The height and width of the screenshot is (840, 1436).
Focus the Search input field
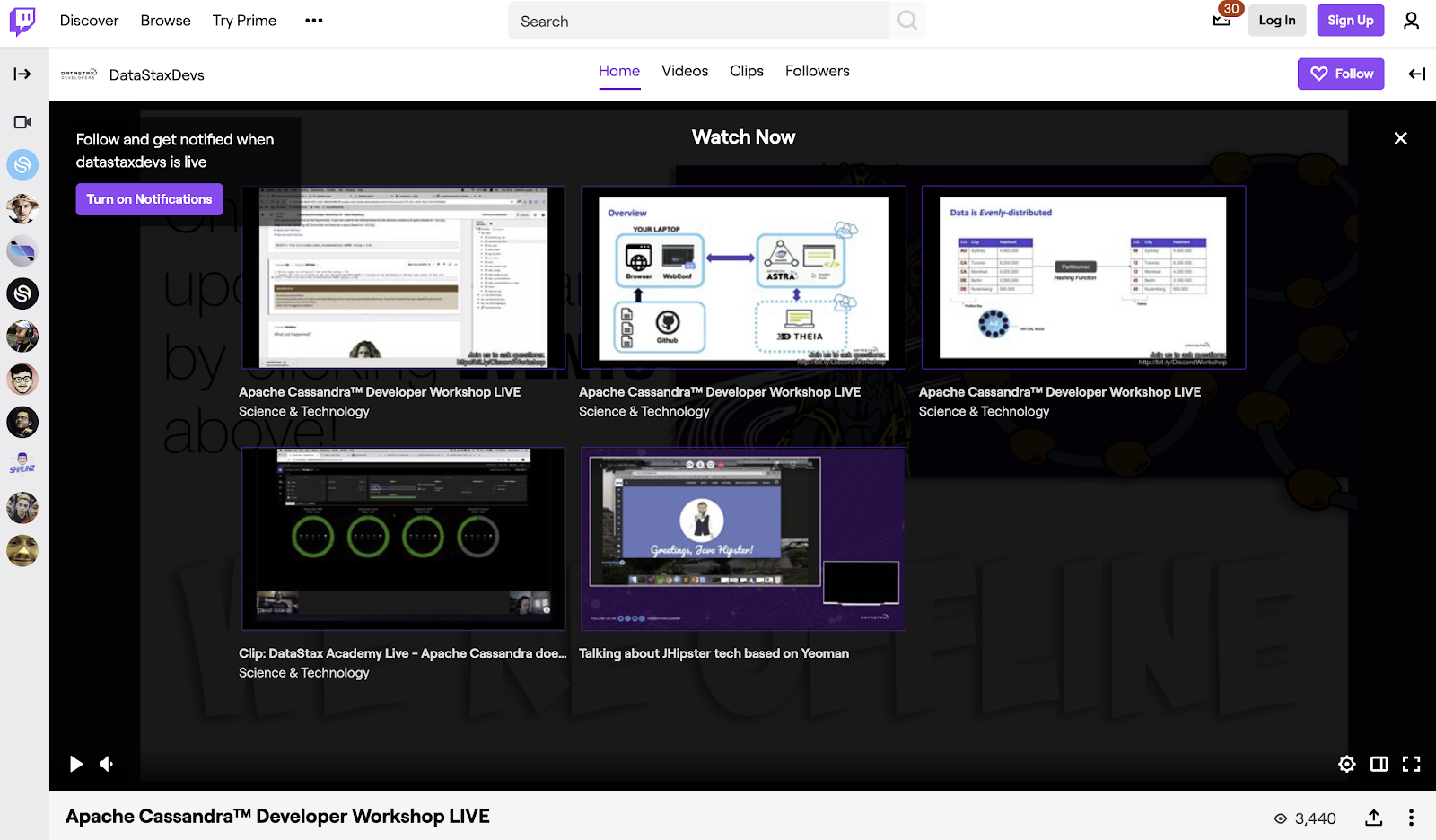coord(698,21)
